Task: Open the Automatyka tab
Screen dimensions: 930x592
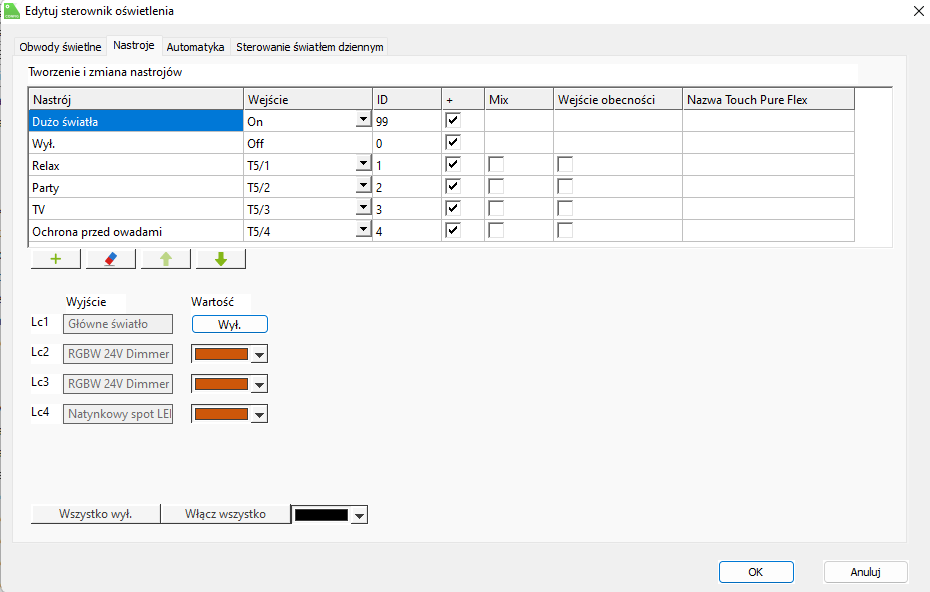Action: pyautogui.click(x=195, y=47)
